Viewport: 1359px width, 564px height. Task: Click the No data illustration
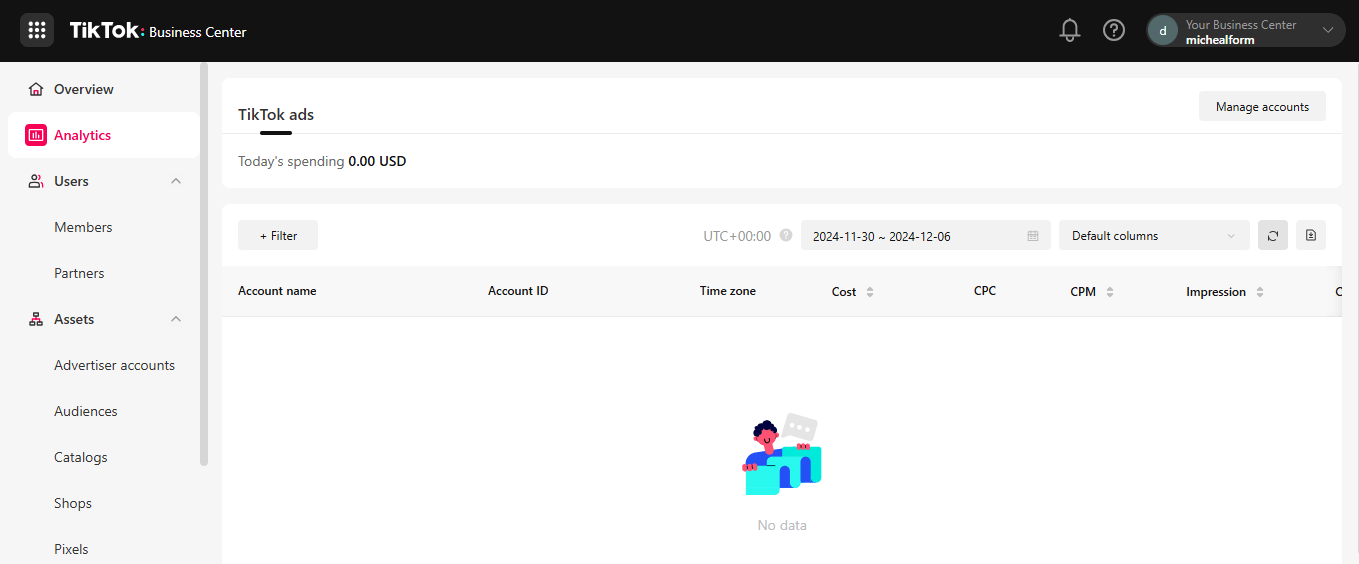[x=782, y=455]
